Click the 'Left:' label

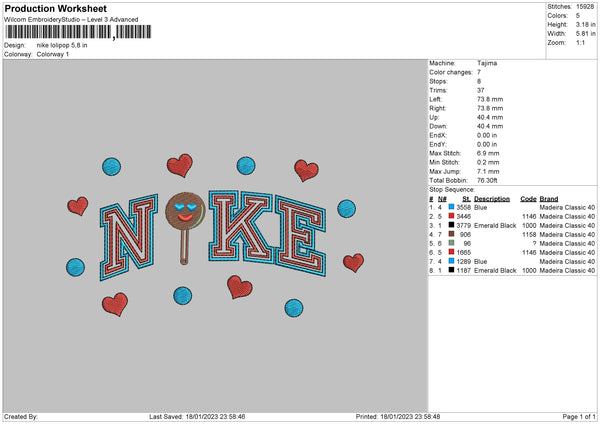point(435,99)
